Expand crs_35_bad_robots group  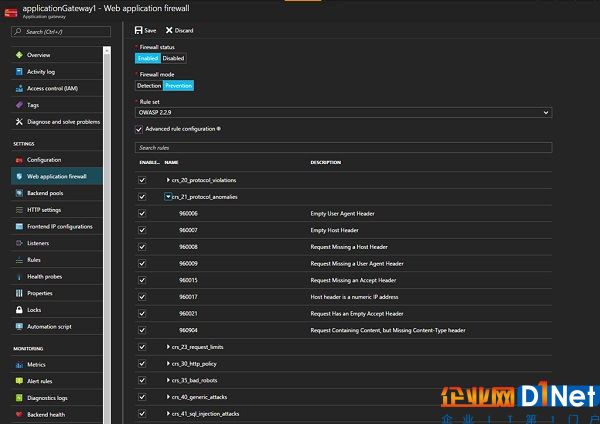click(168, 380)
